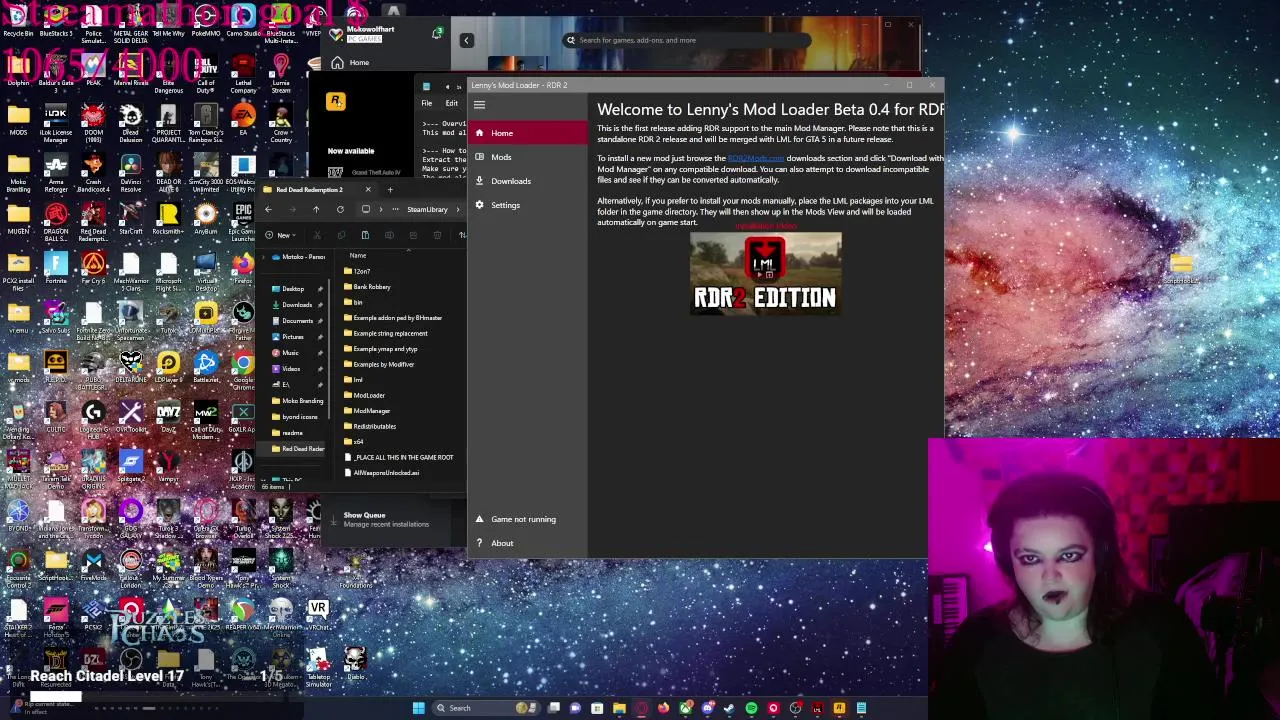
Task: Open the x64 folder
Action: pos(353,442)
